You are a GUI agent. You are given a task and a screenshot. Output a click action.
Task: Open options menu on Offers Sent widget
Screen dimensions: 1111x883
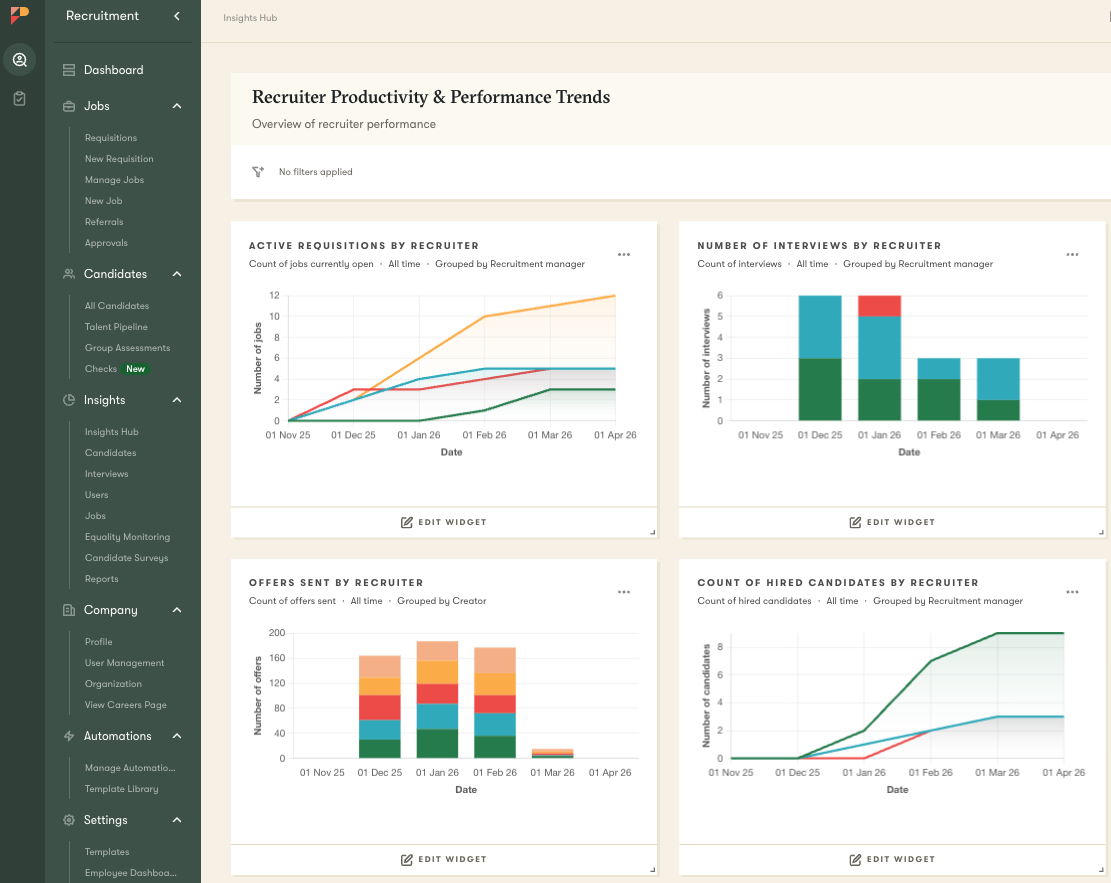(624, 591)
